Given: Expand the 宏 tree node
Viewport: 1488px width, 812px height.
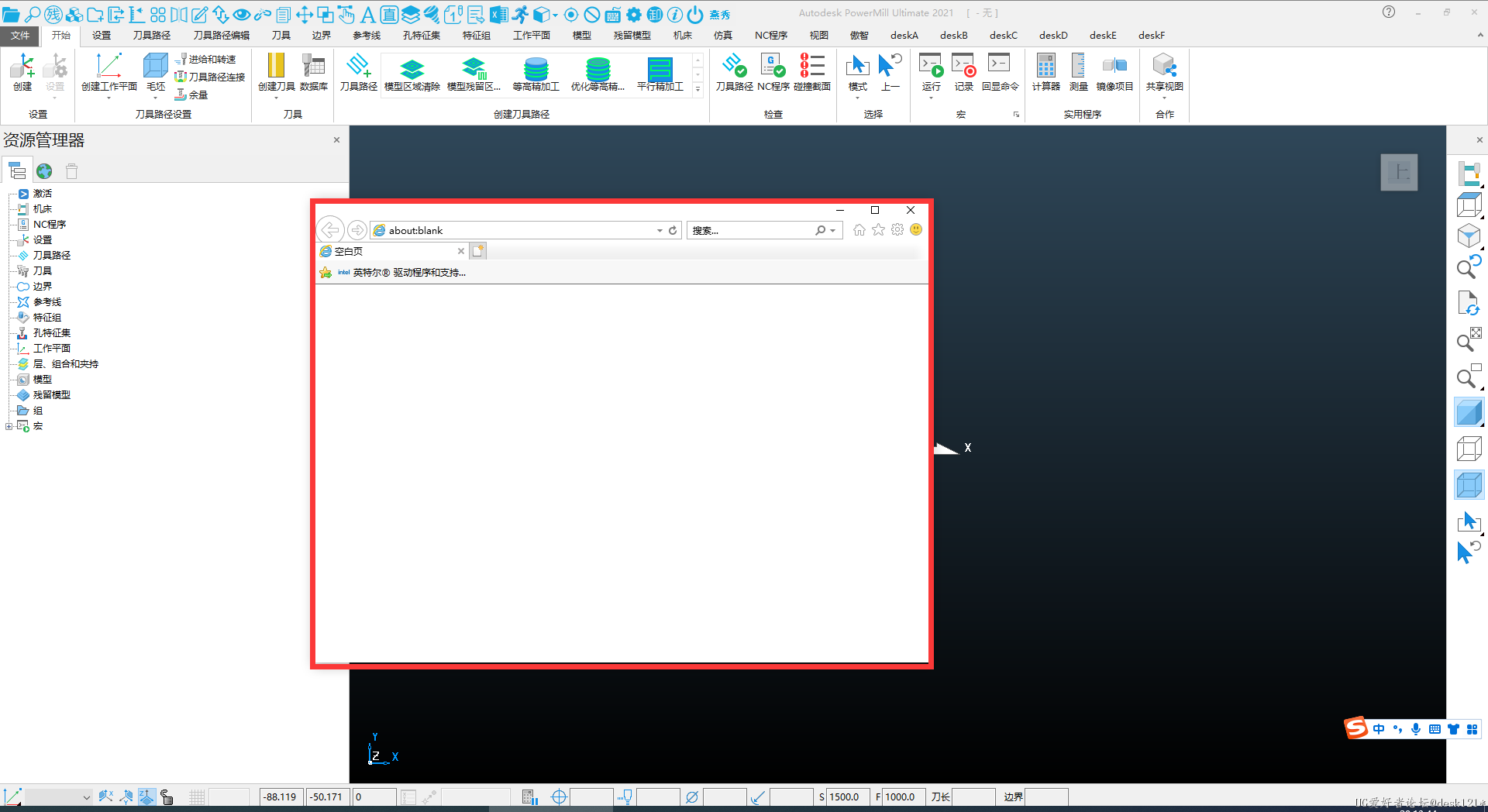Looking at the screenshot, I should pos(9,426).
